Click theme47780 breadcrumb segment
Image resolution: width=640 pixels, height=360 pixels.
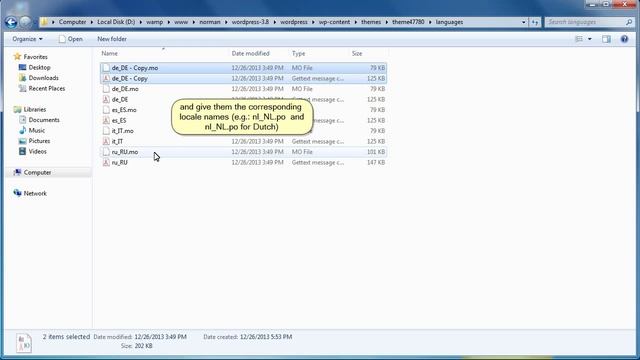pyautogui.click(x=408, y=22)
